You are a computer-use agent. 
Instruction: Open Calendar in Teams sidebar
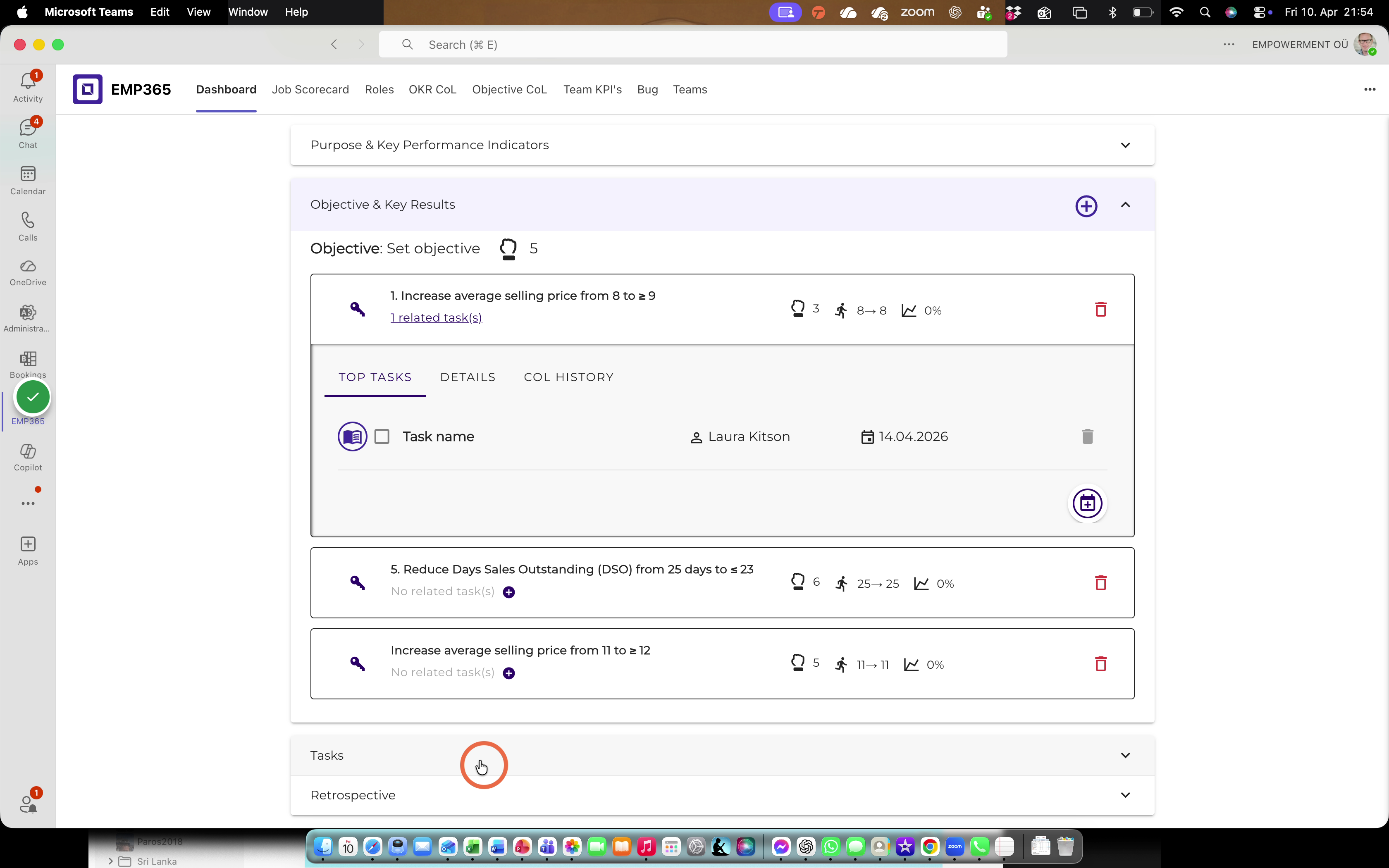coord(28,180)
